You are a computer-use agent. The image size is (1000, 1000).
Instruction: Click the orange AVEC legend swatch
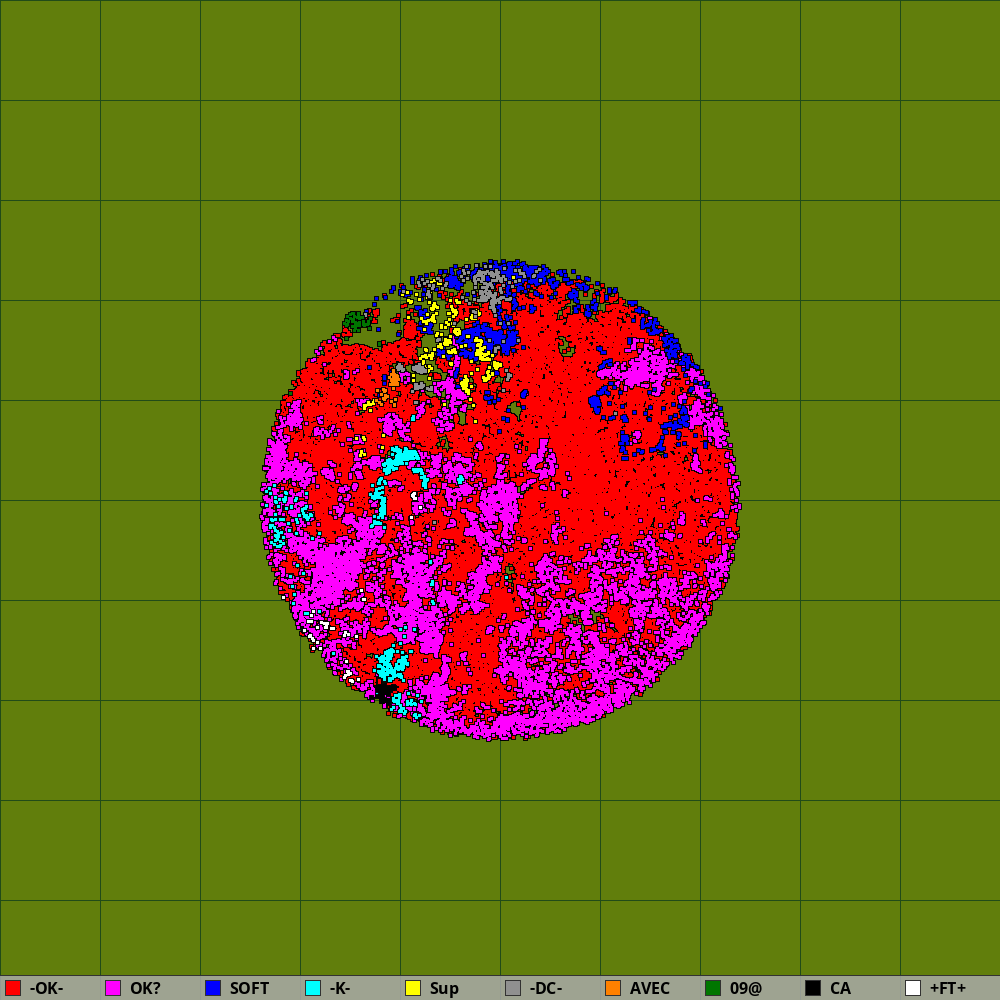(613, 988)
